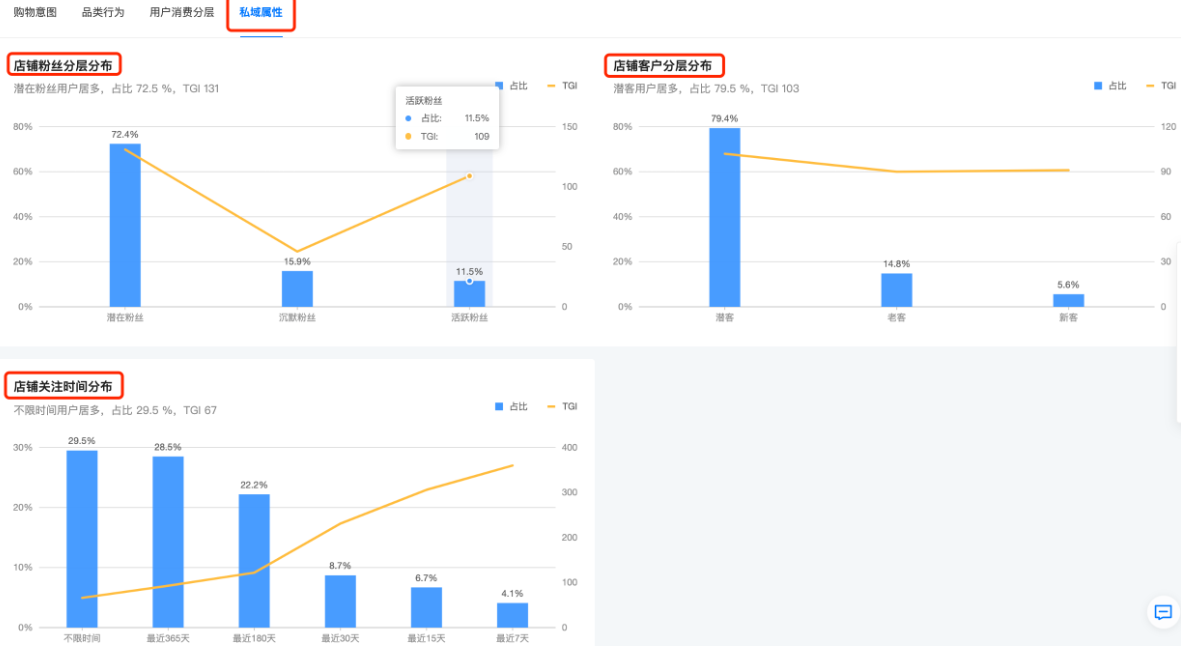This screenshot has height=646, width=1181.
Task: Toggle 占比 legend in 店铺粉丝分层分布 chart
Action: coord(511,86)
